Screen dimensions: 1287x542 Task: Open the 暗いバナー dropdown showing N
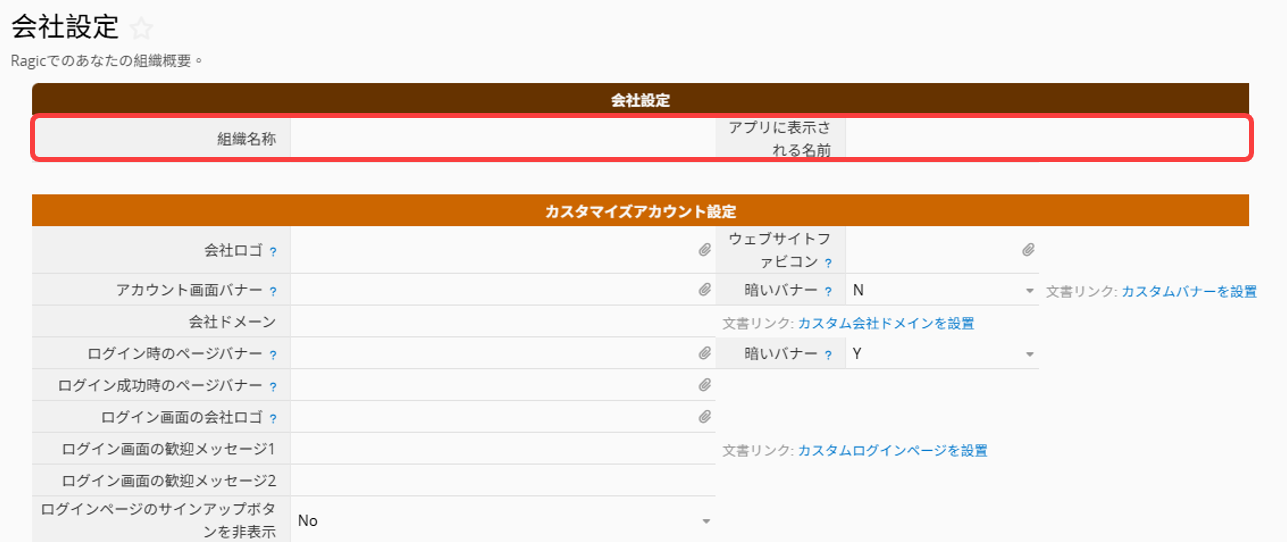[942, 291]
